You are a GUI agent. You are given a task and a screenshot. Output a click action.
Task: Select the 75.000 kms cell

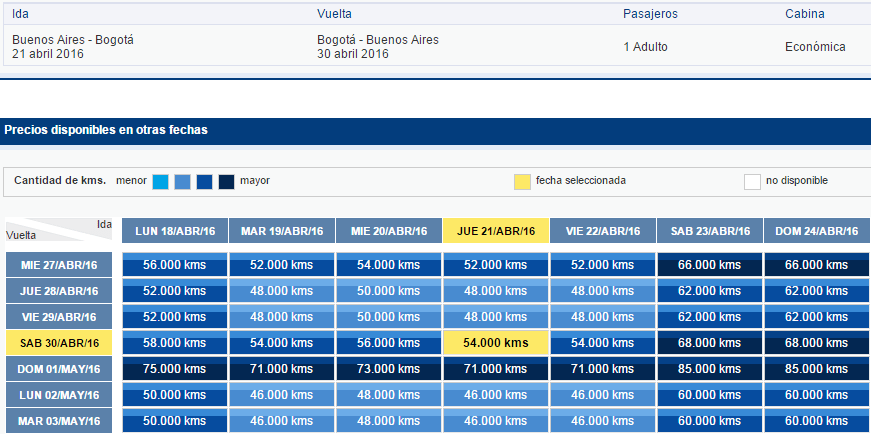pyautogui.click(x=175, y=368)
